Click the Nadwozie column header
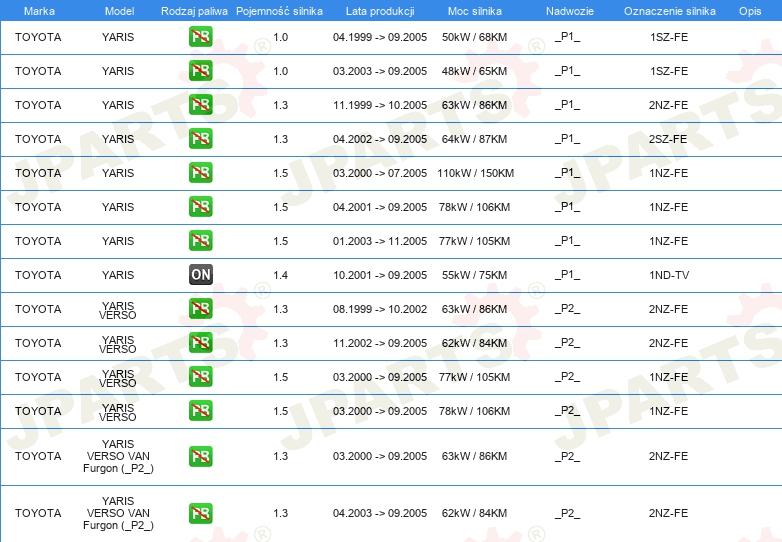 pos(570,11)
